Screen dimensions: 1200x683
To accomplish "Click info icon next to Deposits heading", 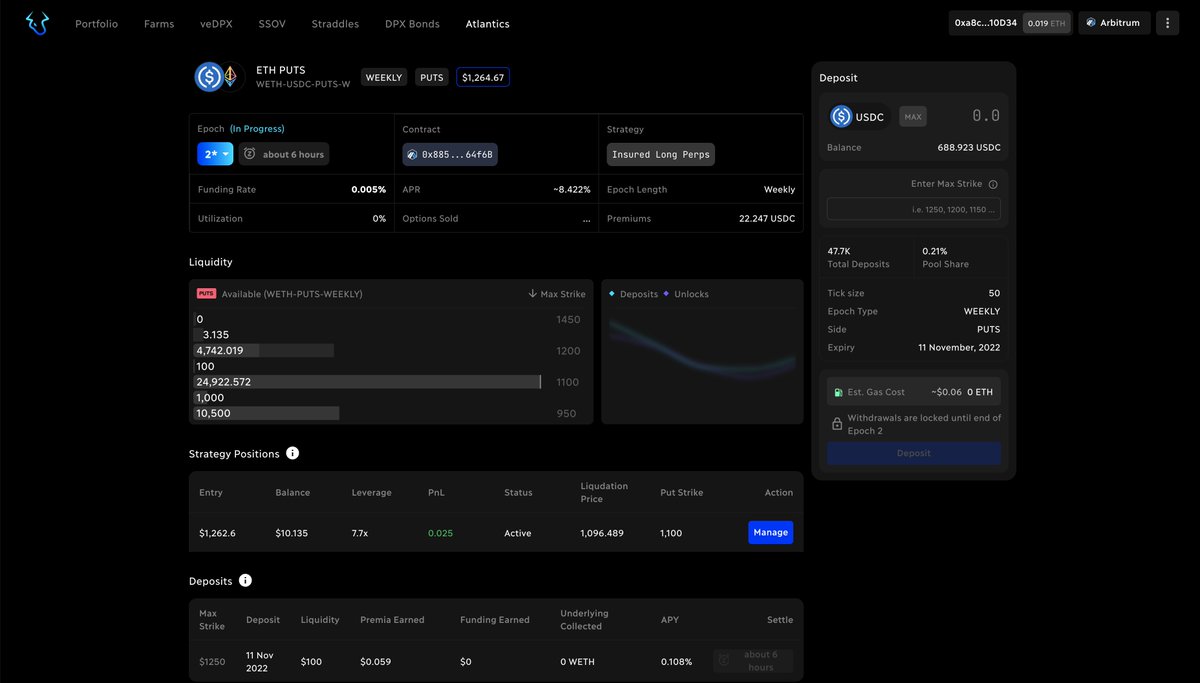I will pos(245,580).
